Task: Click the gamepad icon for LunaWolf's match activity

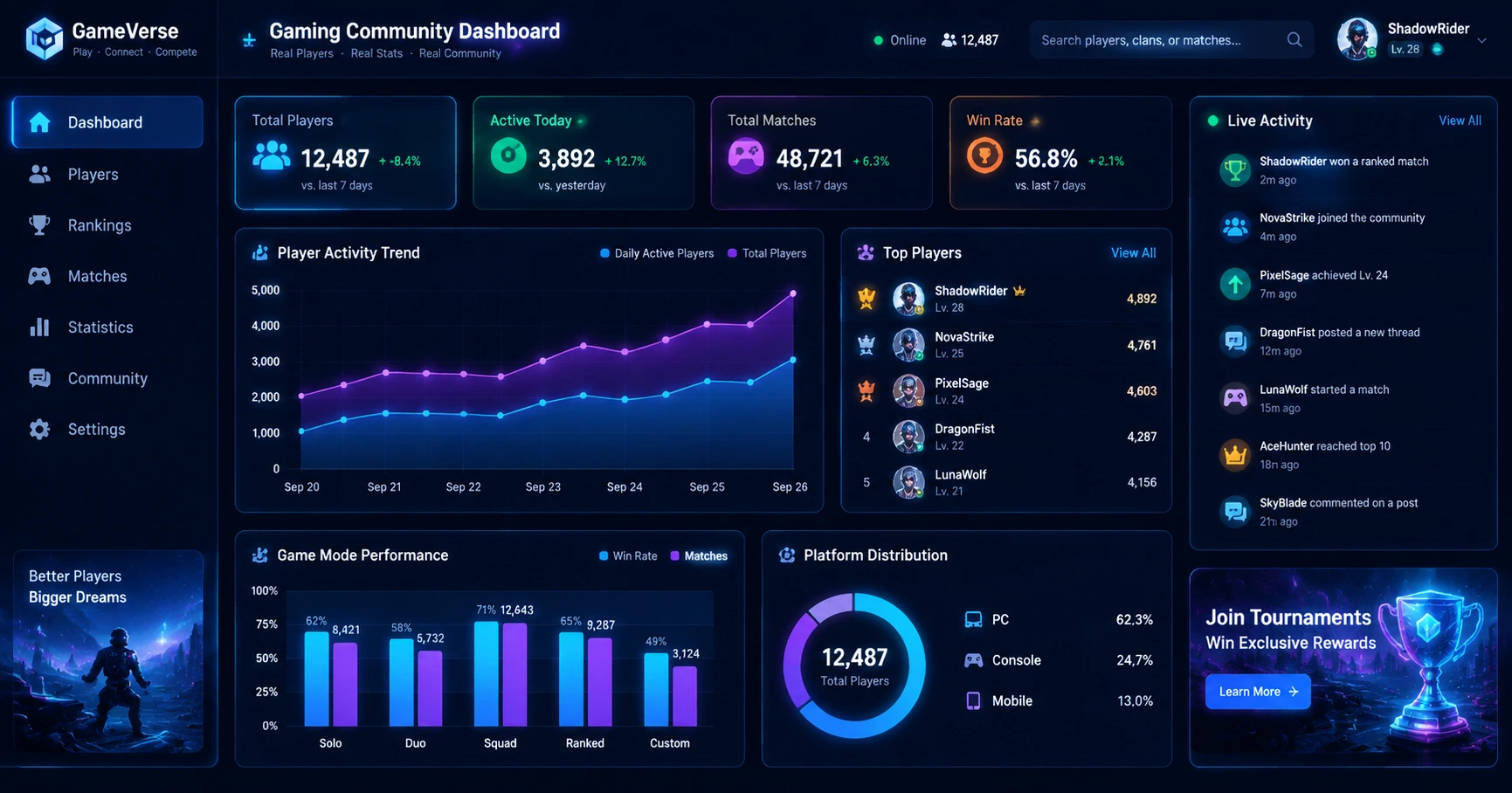Action: coord(1235,398)
